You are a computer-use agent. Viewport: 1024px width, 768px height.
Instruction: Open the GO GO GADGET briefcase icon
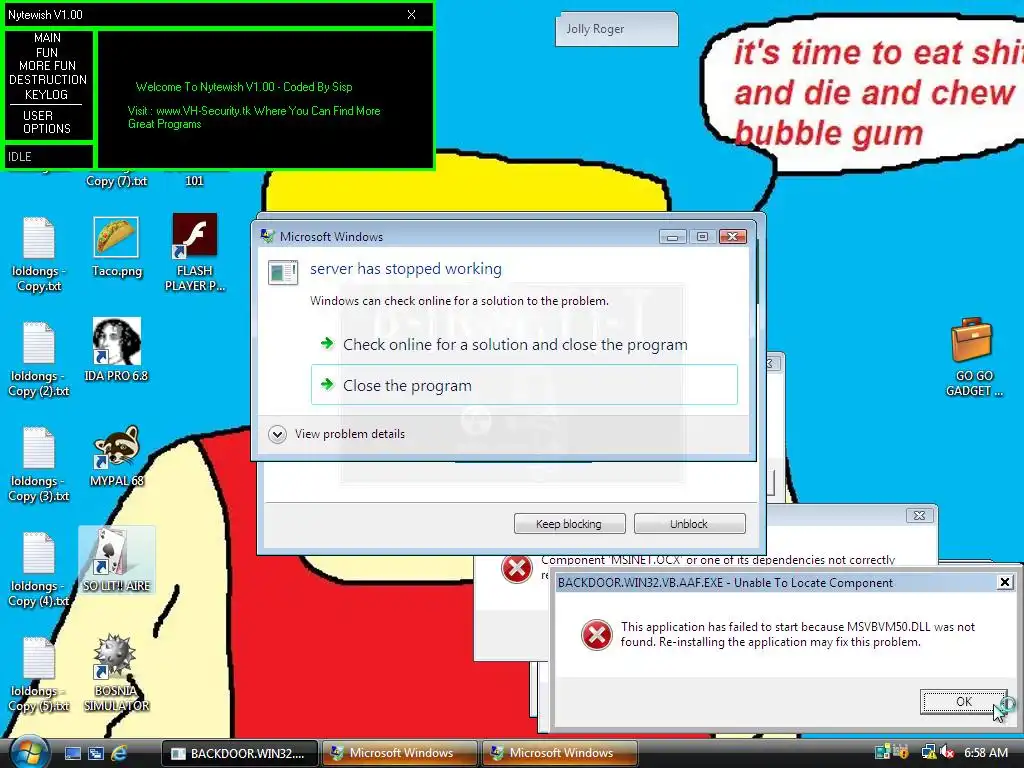[x=972, y=340]
